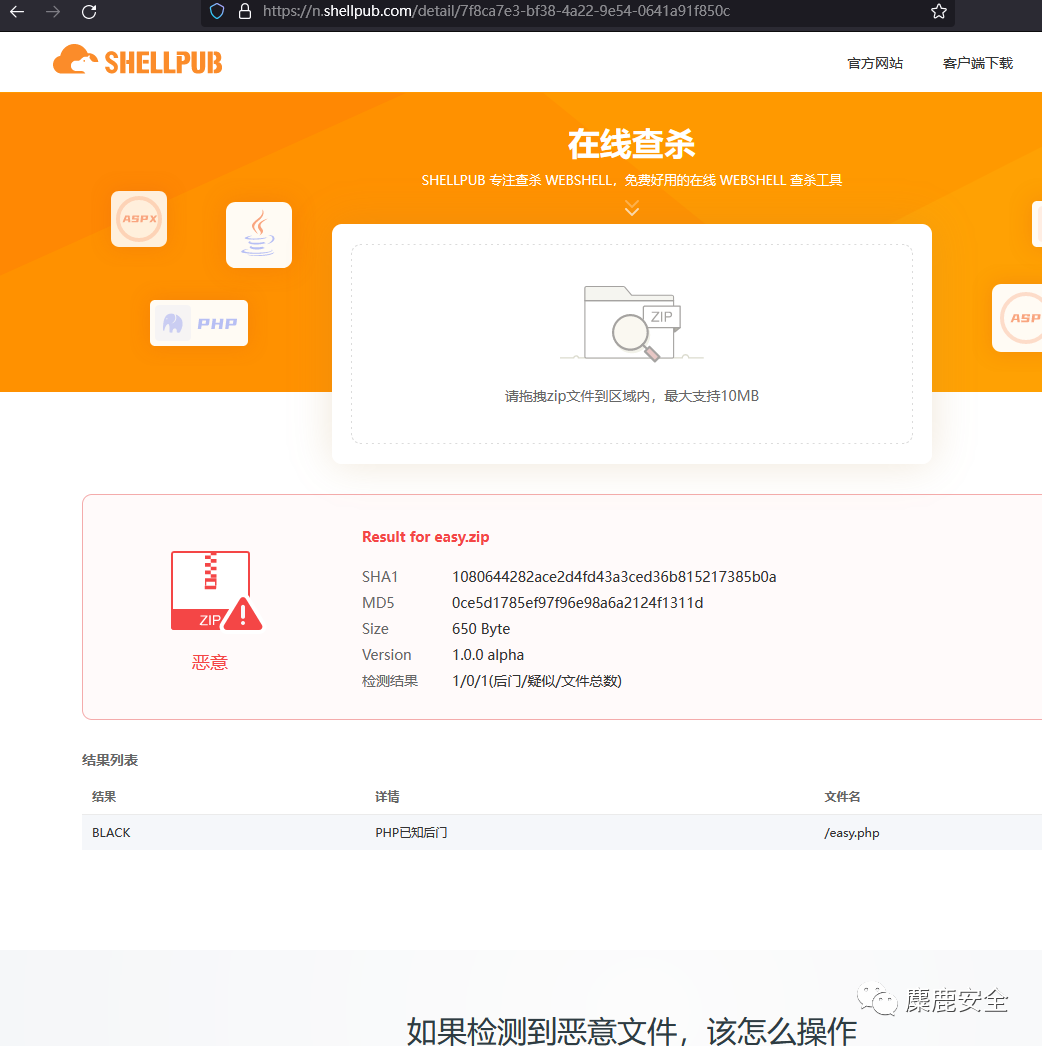Click the MD5 field label
Screen dimensions: 1042x1046
[x=378, y=603]
